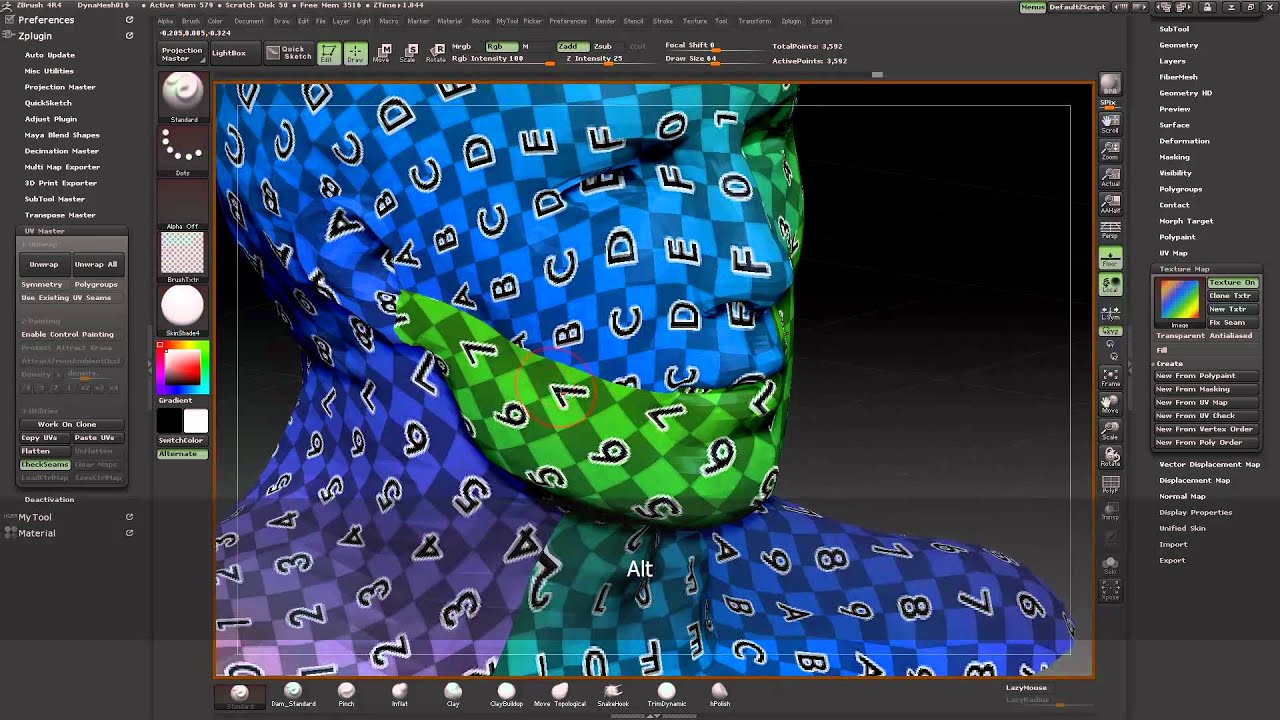Select the SnakeHook brush at bottom
This screenshot has width=1280, height=720.
613,695
